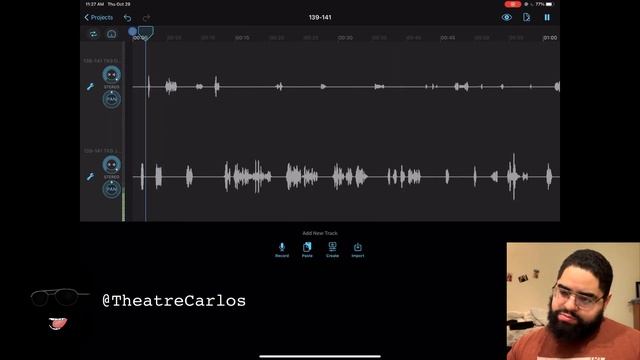Import audio as a new track
This screenshot has height=360, width=640.
click(x=358, y=249)
